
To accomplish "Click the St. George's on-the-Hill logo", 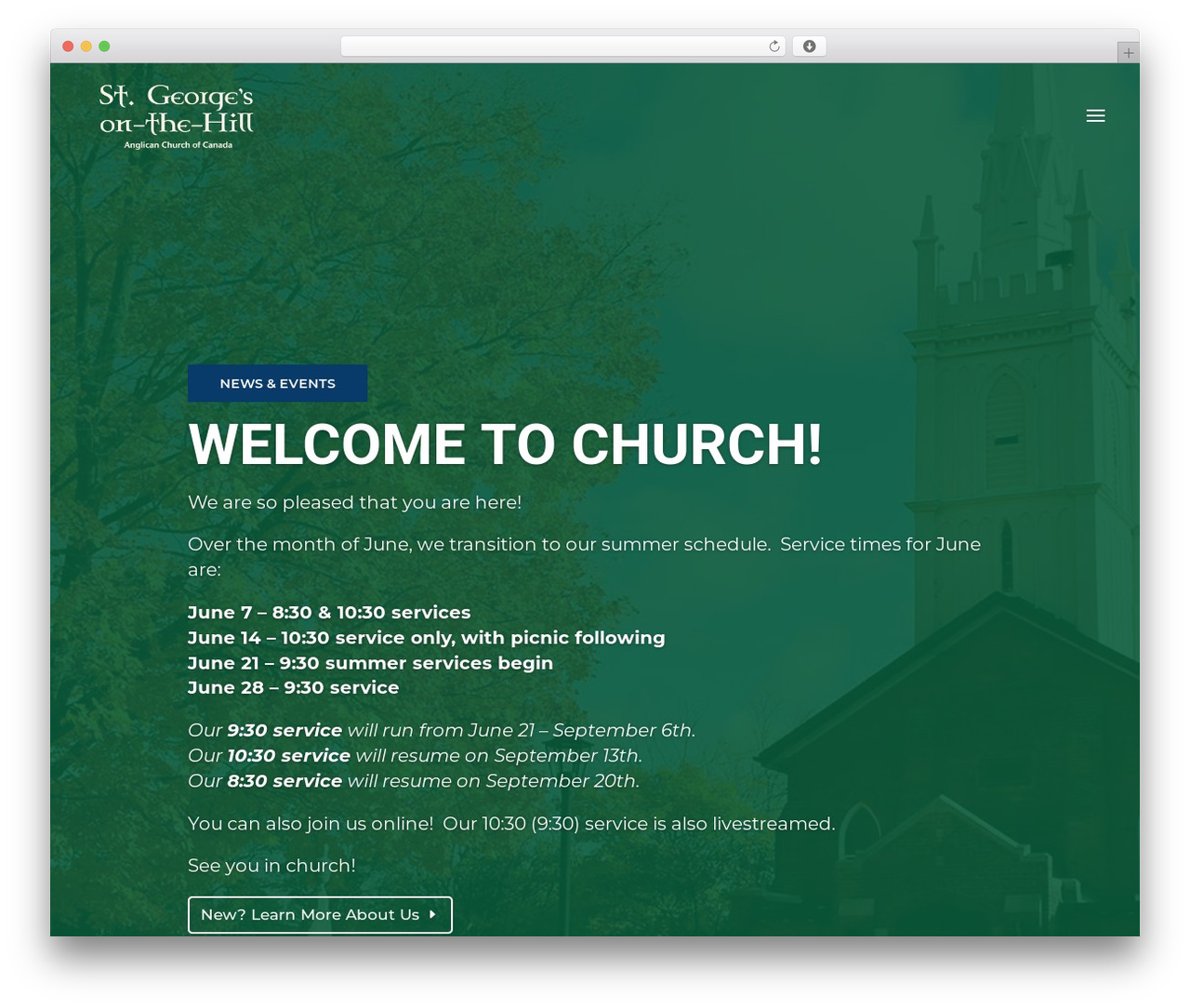I will (x=177, y=116).
